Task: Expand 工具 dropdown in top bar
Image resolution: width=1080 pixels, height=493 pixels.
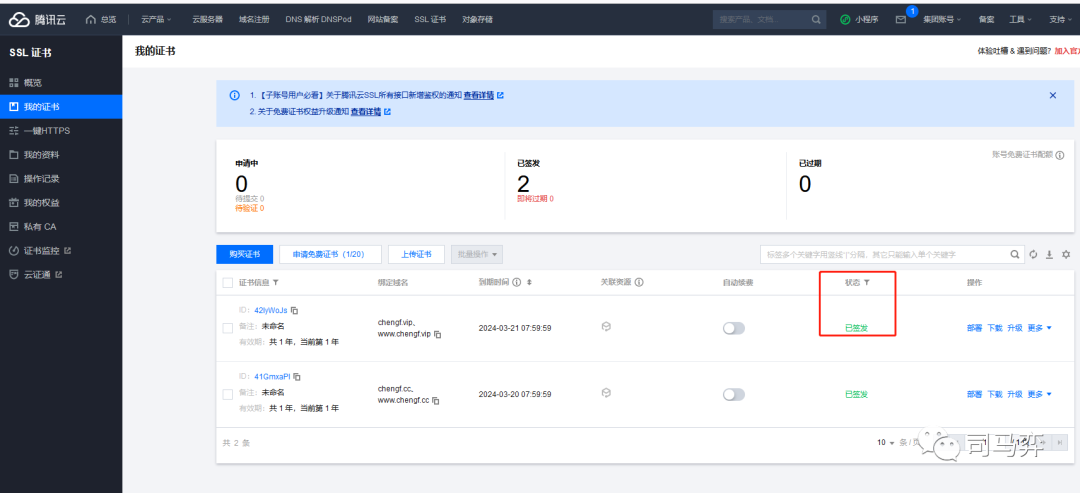Action: click(1020, 19)
